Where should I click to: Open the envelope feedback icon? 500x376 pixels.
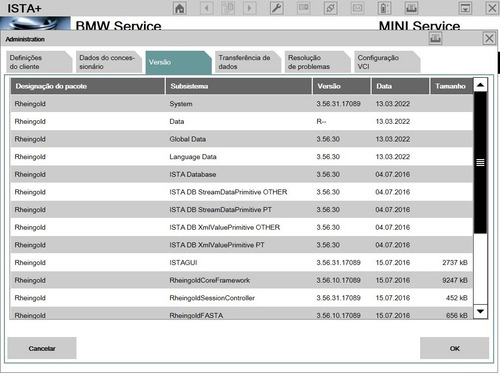pos(357,8)
